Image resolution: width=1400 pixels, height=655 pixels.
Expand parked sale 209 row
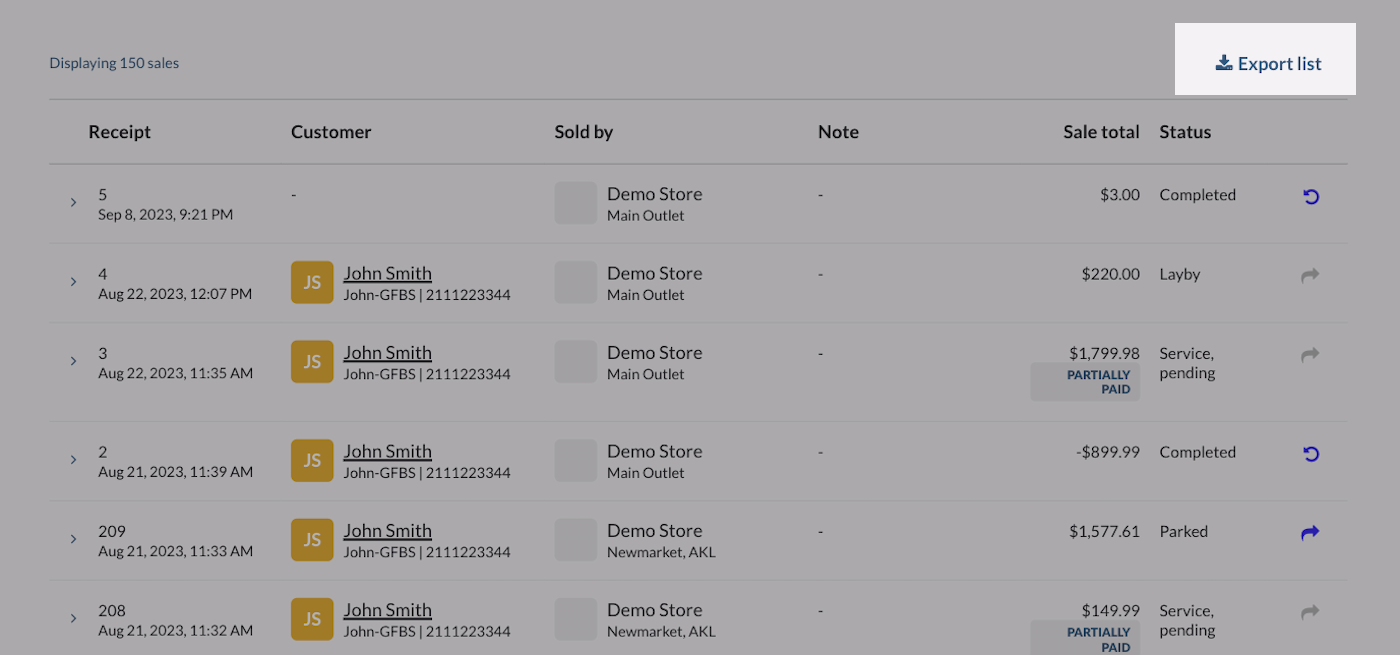coord(73,539)
